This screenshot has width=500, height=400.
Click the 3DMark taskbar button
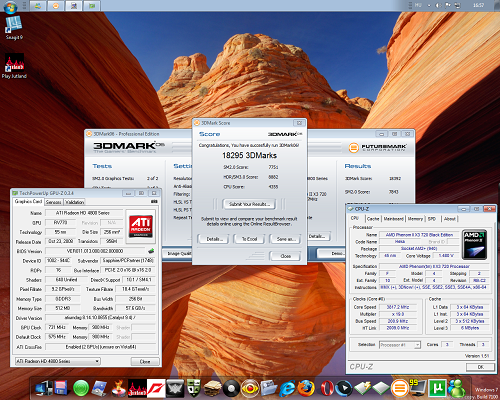pos(56,6)
